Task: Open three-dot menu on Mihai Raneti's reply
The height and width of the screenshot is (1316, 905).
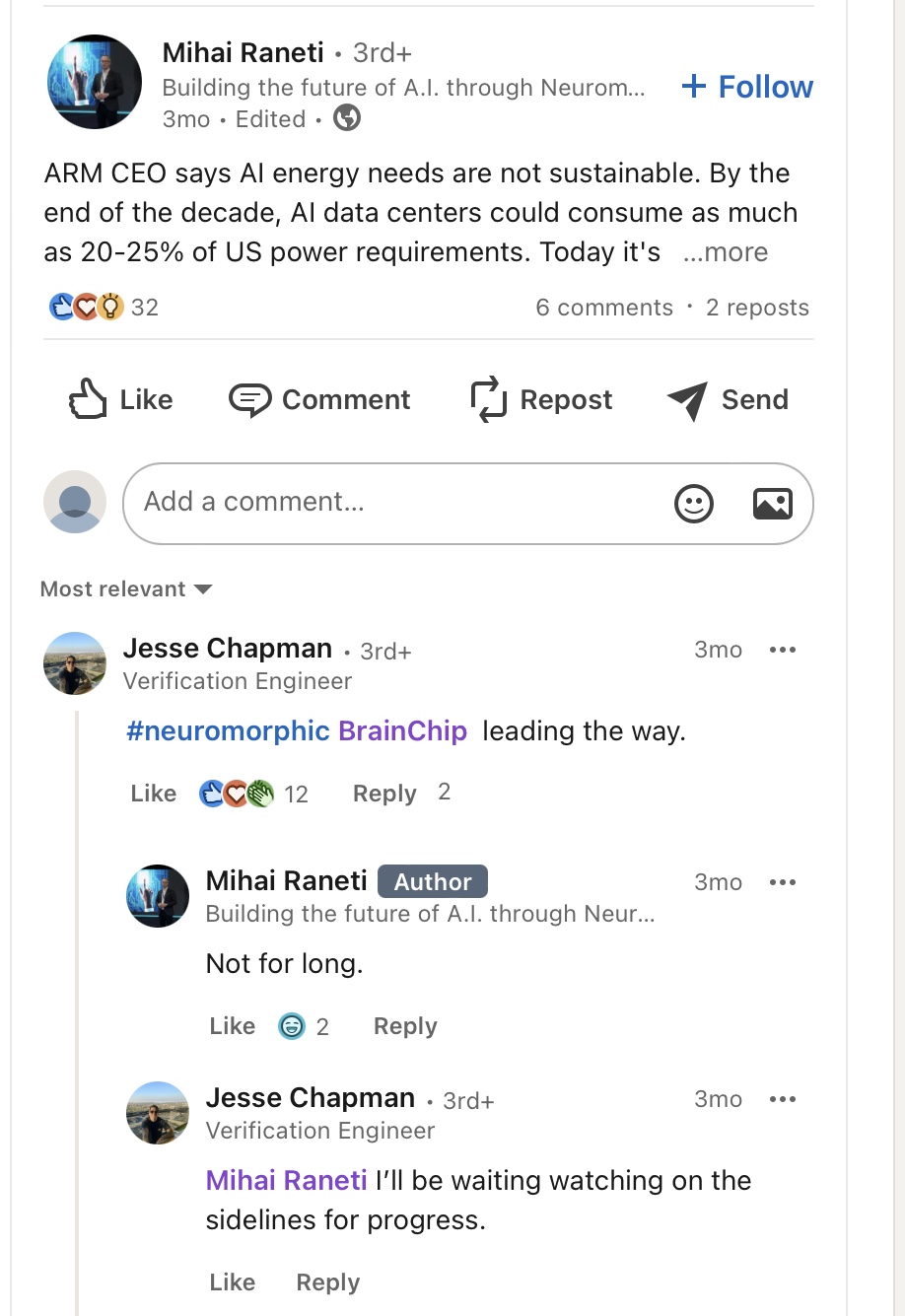Action: pos(783,883)
